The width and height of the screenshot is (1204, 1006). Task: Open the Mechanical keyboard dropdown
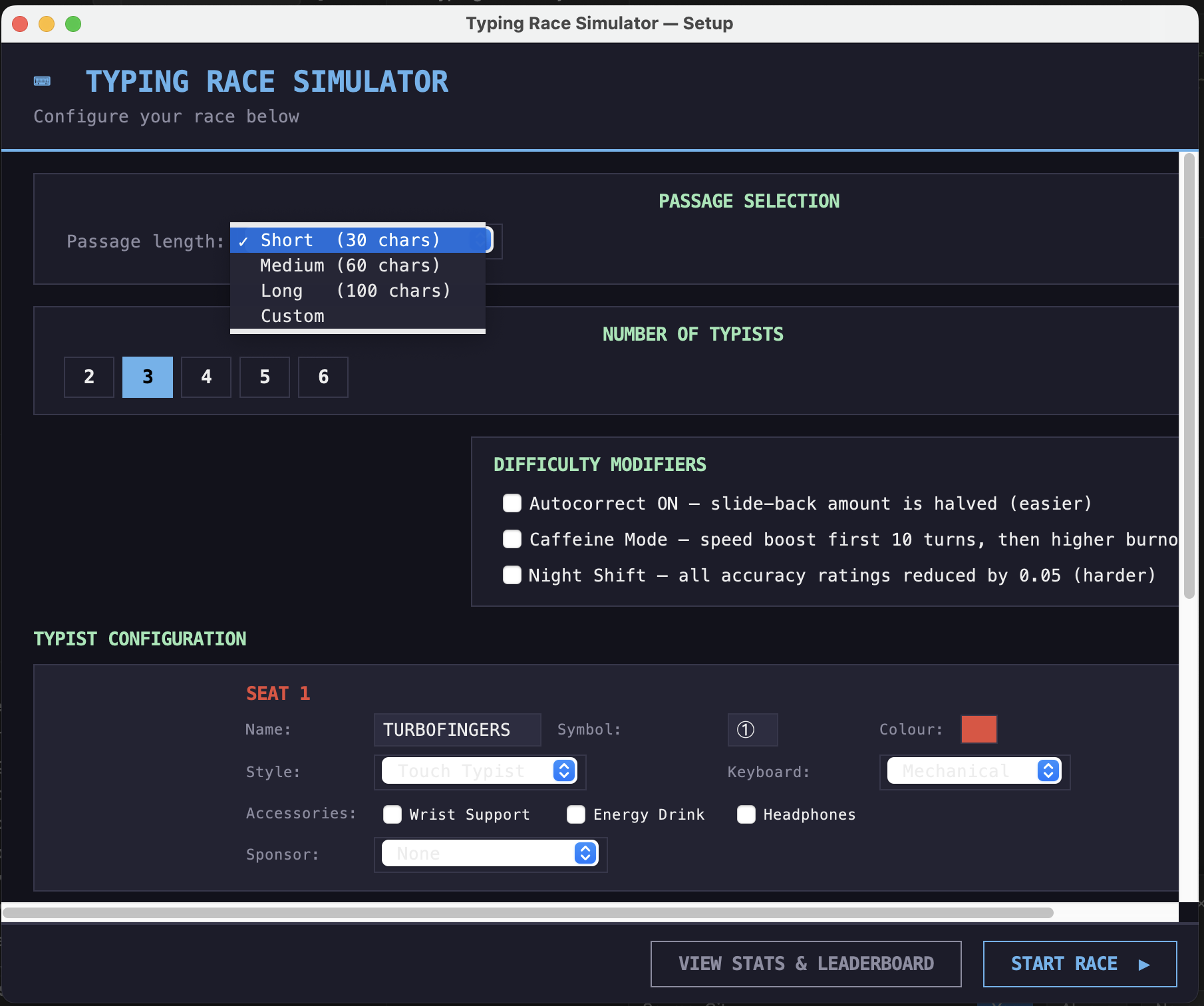(975, 771)
